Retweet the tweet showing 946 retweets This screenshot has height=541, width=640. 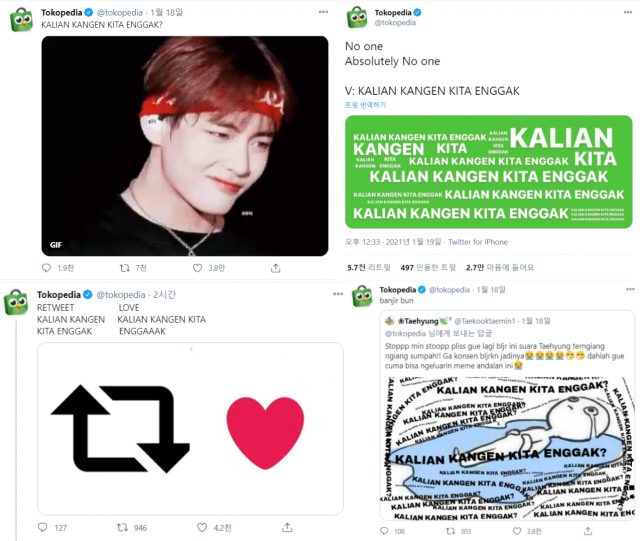[x=122, y=528]
